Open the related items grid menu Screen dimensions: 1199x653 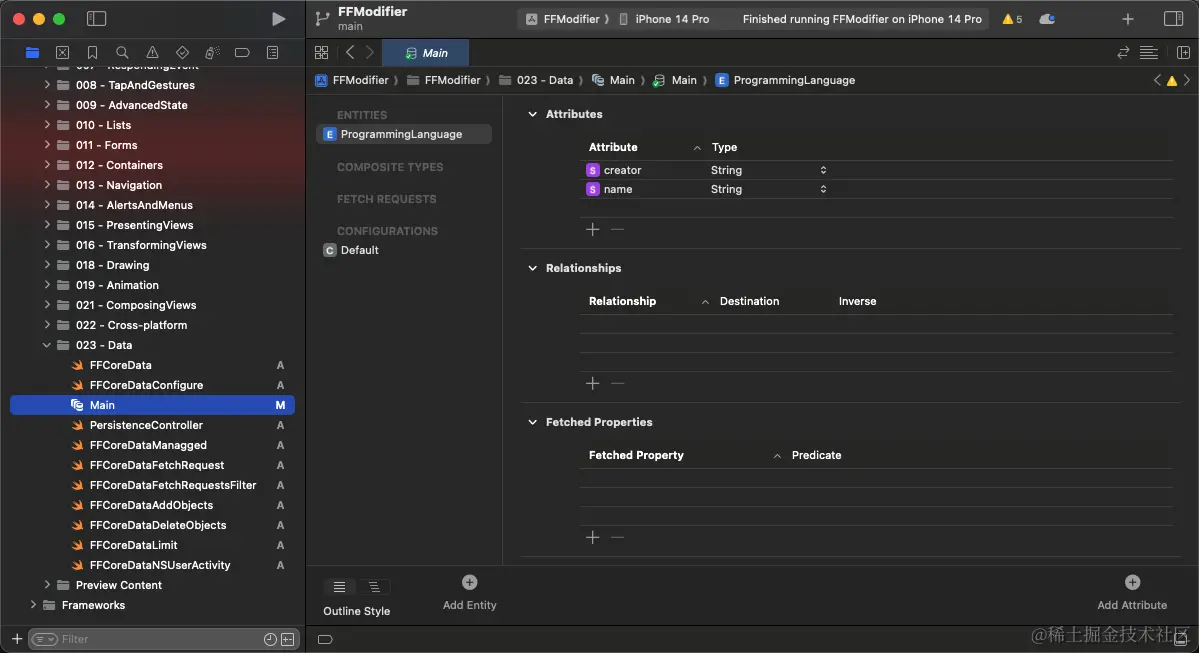pos(321,53)
